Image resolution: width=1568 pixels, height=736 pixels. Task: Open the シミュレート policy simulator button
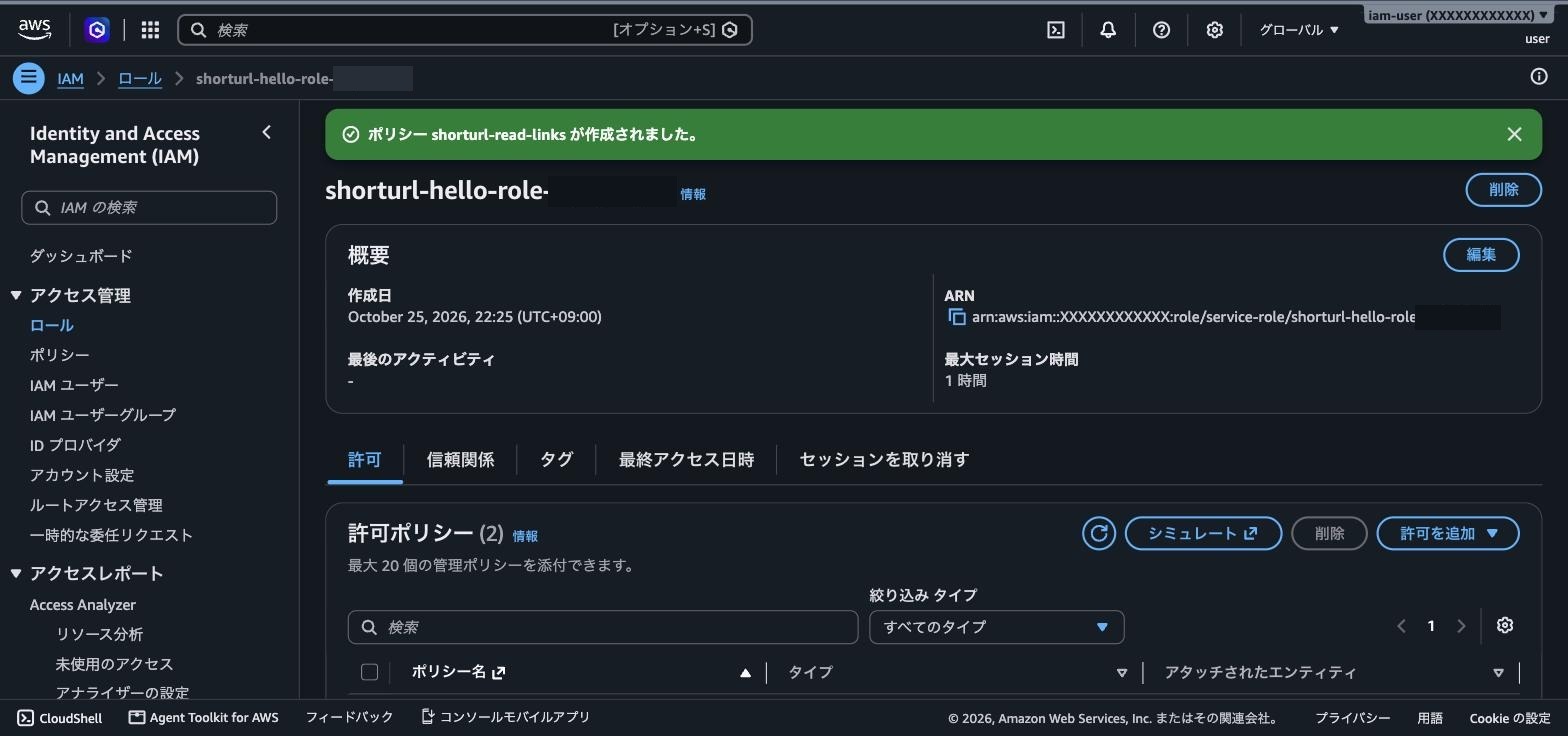click(1203, 533)
